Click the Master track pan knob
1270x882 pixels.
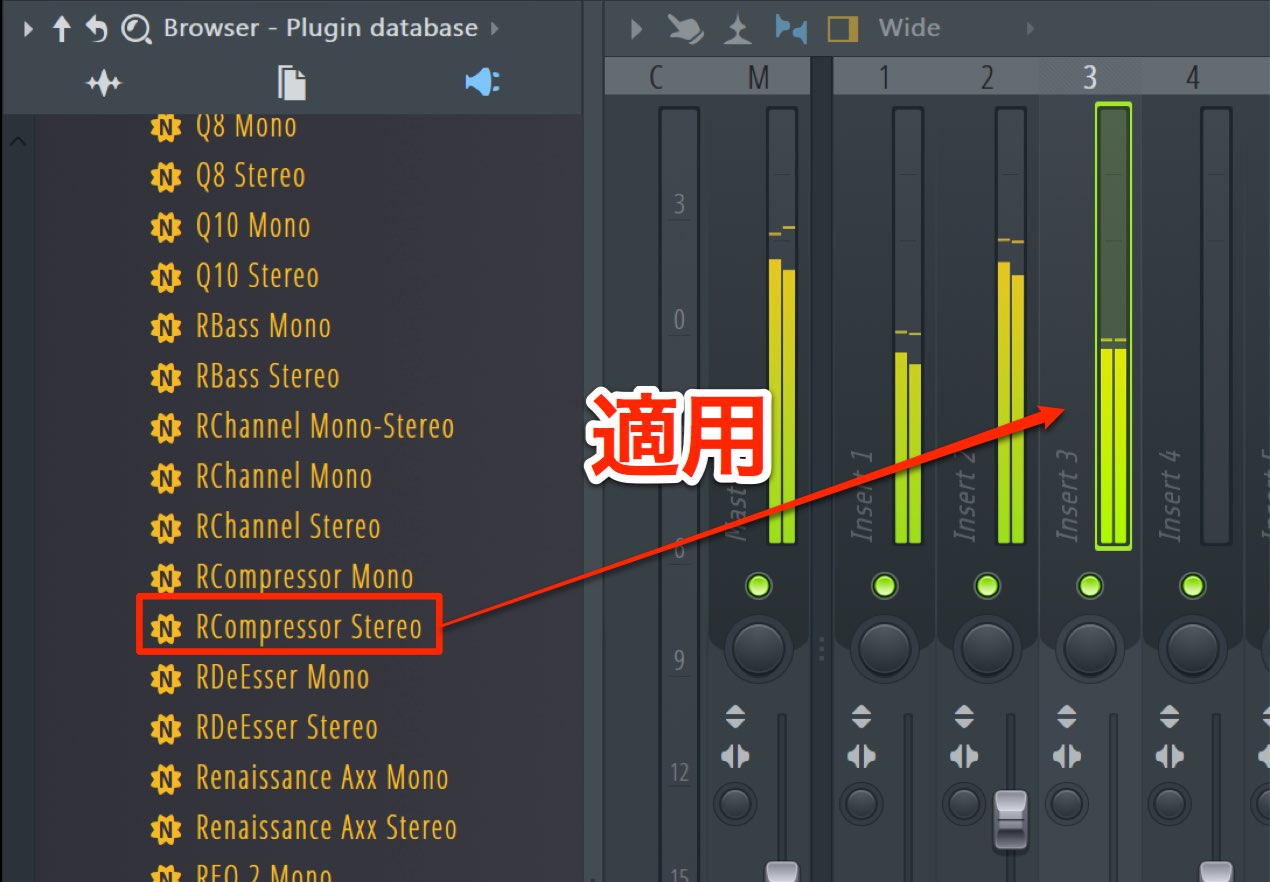click(x=759, y=649)
